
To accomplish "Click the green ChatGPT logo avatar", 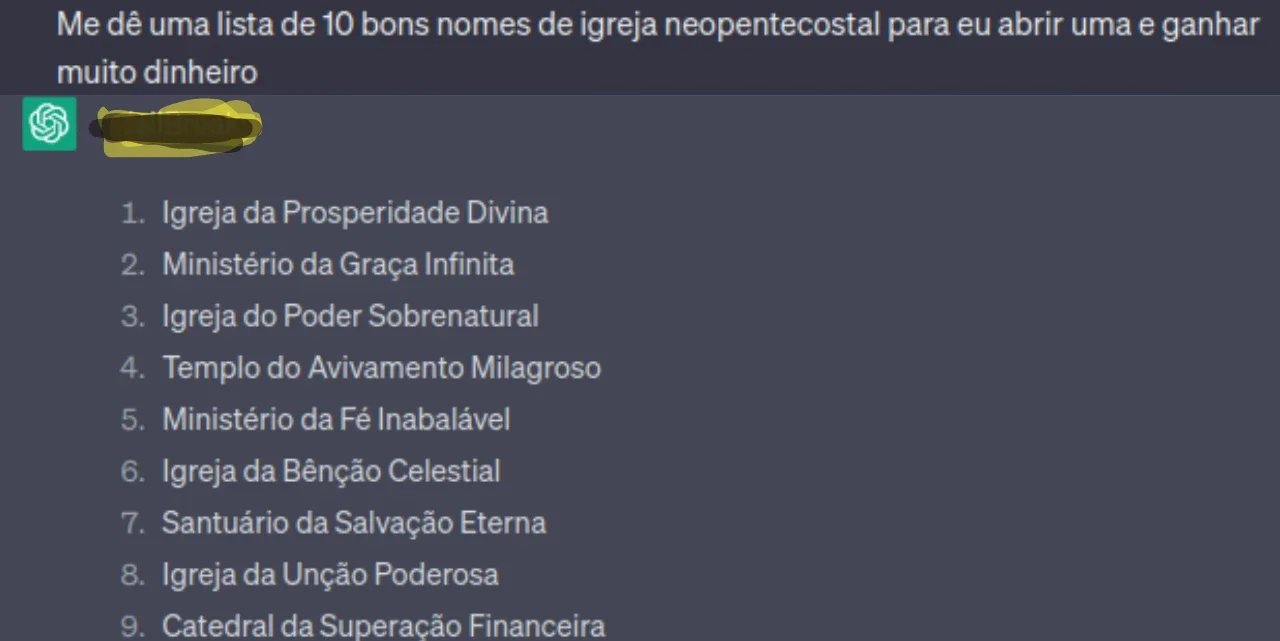I will (x=49, y=124).
